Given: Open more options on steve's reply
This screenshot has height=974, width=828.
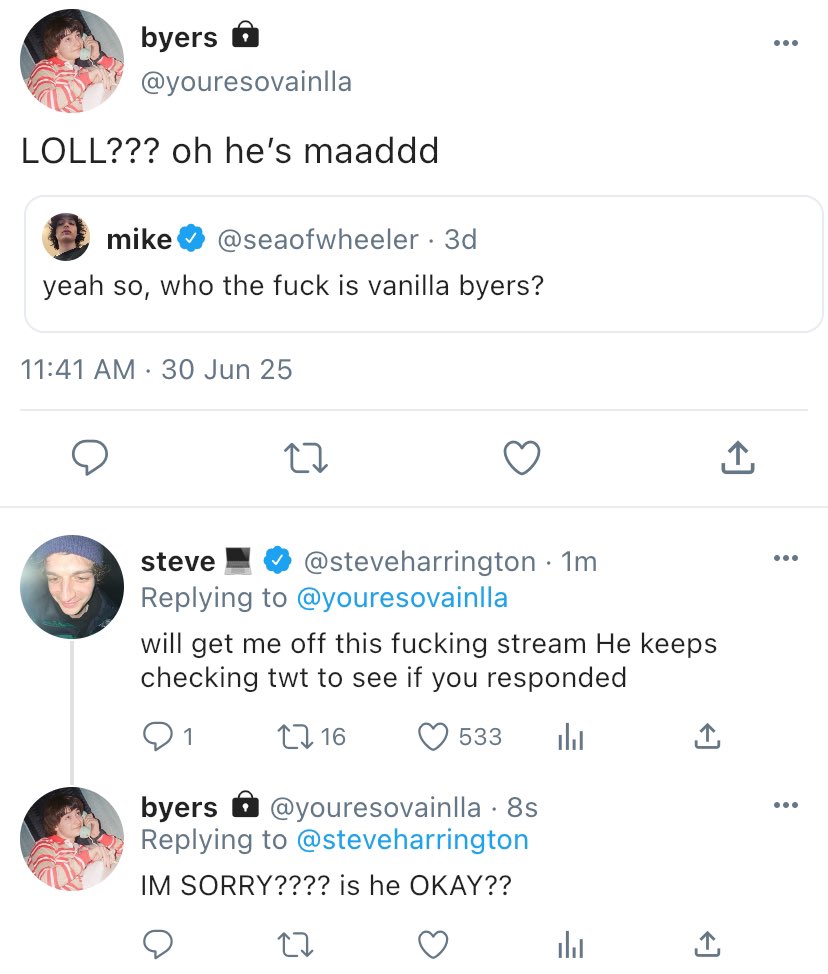Looking at the screenshot, I should point(786,558).
